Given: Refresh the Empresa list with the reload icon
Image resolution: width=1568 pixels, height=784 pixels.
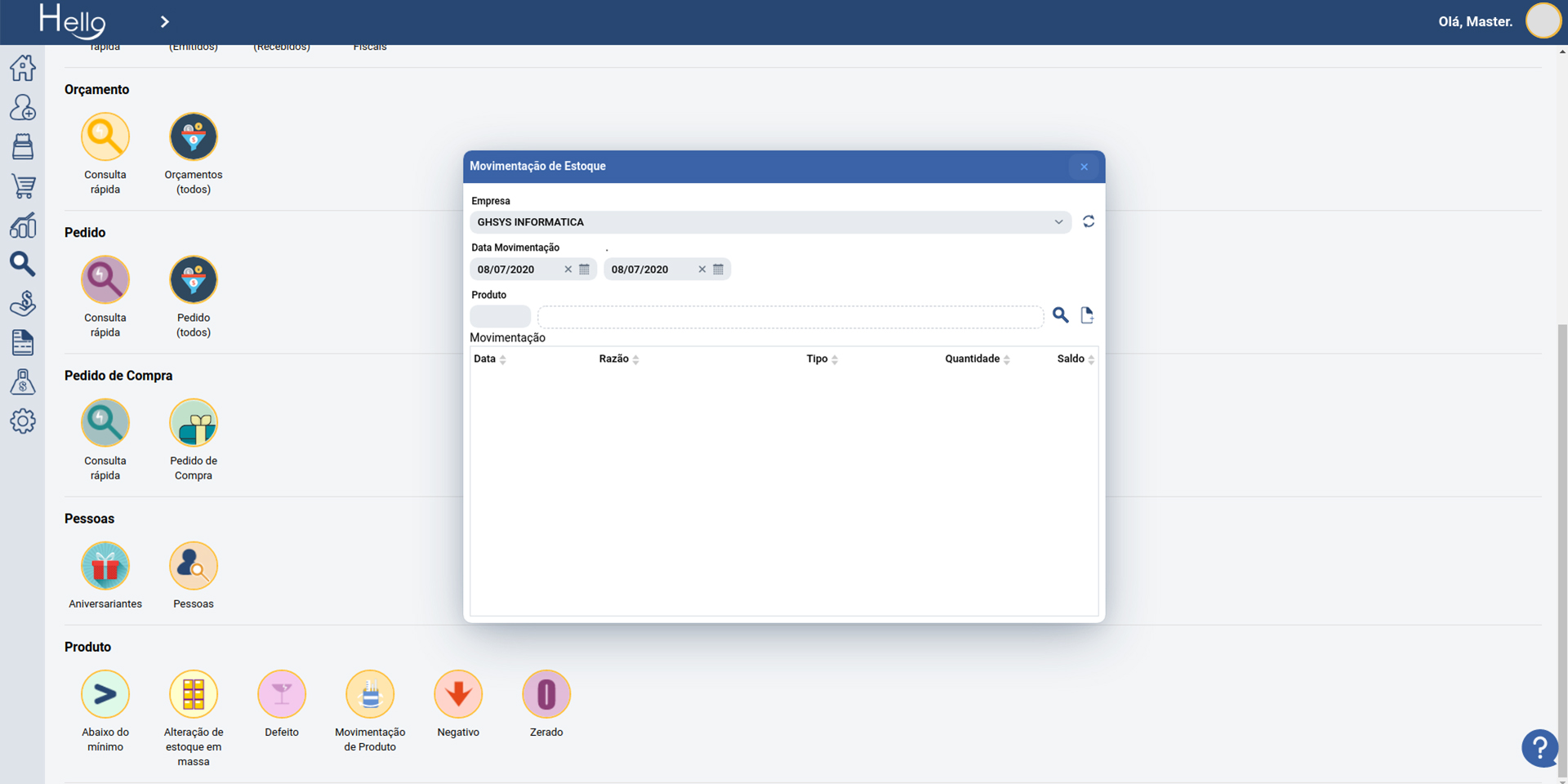Looking at the screenshot, I should point(1089,221).
